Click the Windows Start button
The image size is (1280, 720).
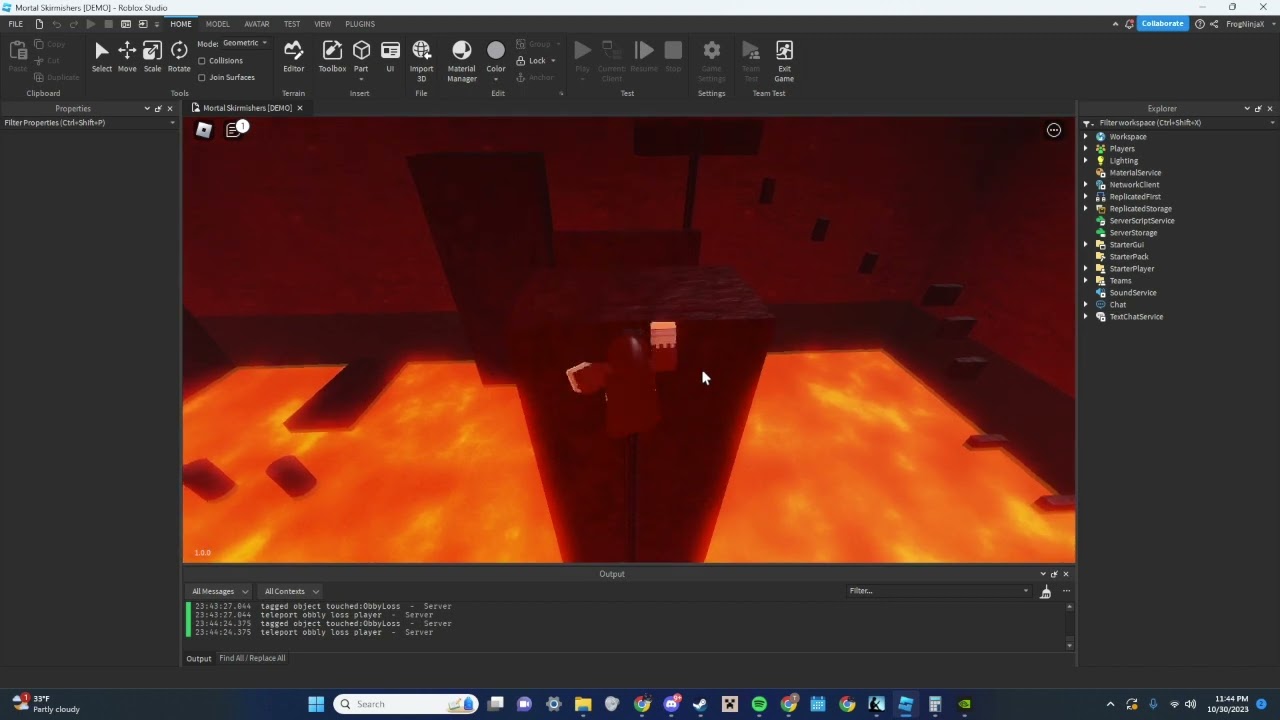[x=316, y=704]
